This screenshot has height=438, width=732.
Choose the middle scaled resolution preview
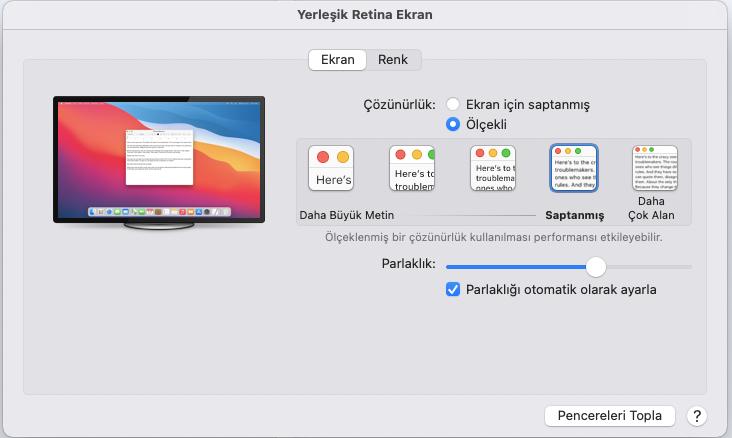[x=493, y=168]
